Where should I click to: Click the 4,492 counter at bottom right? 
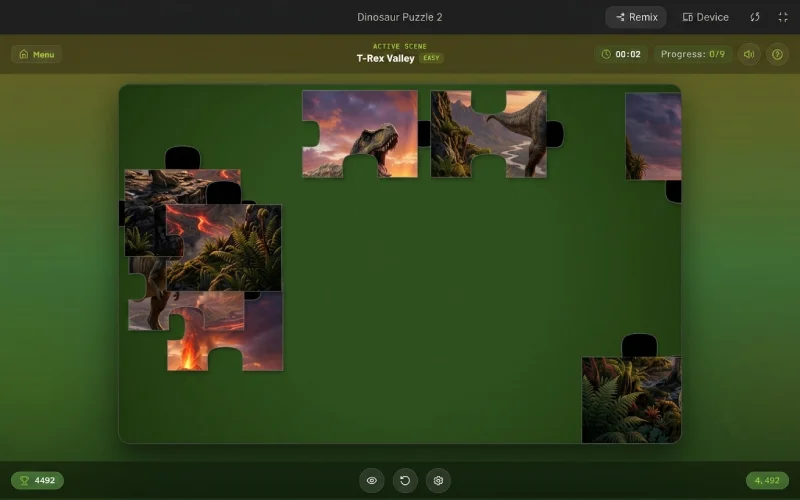(x=767, y=480)
